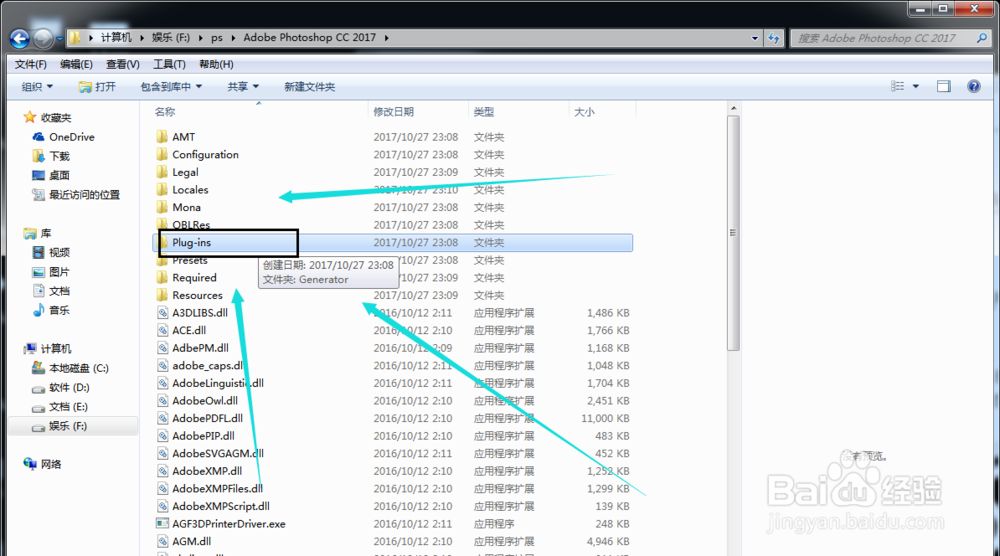
Task: Open Recent places (最近访问的位置)
Action: (75, 194)
